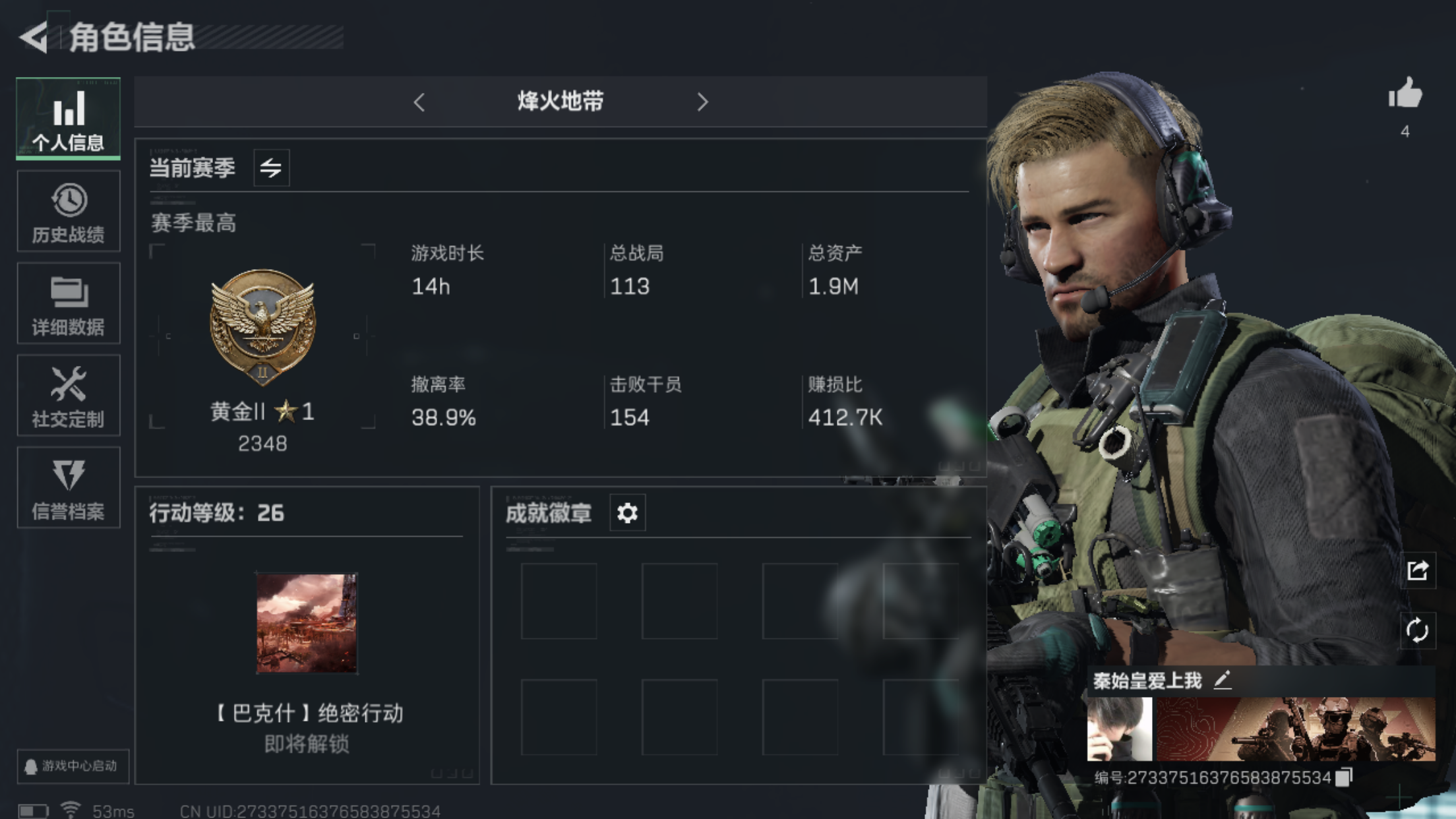Toggle the 当前赛季 season swap button
The height and width of the screenshot is (819, 1456).
(271, 168)
